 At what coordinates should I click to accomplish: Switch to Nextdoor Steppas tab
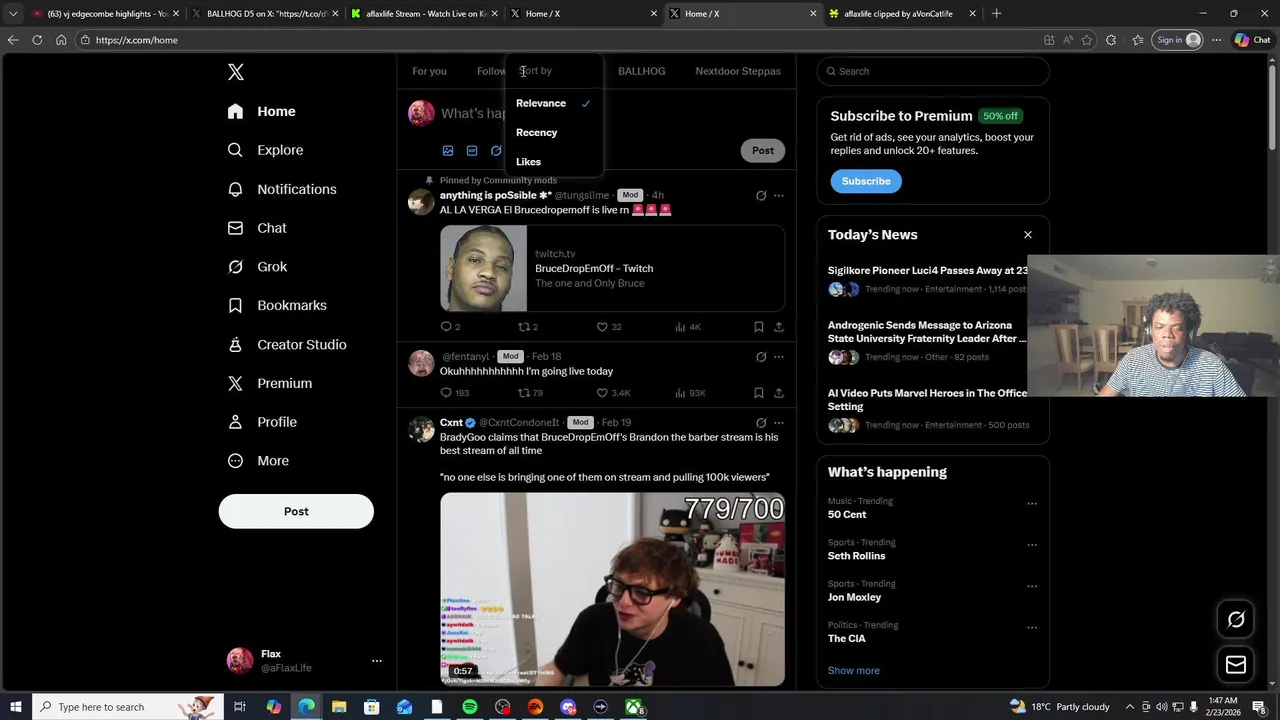[738, 71]
